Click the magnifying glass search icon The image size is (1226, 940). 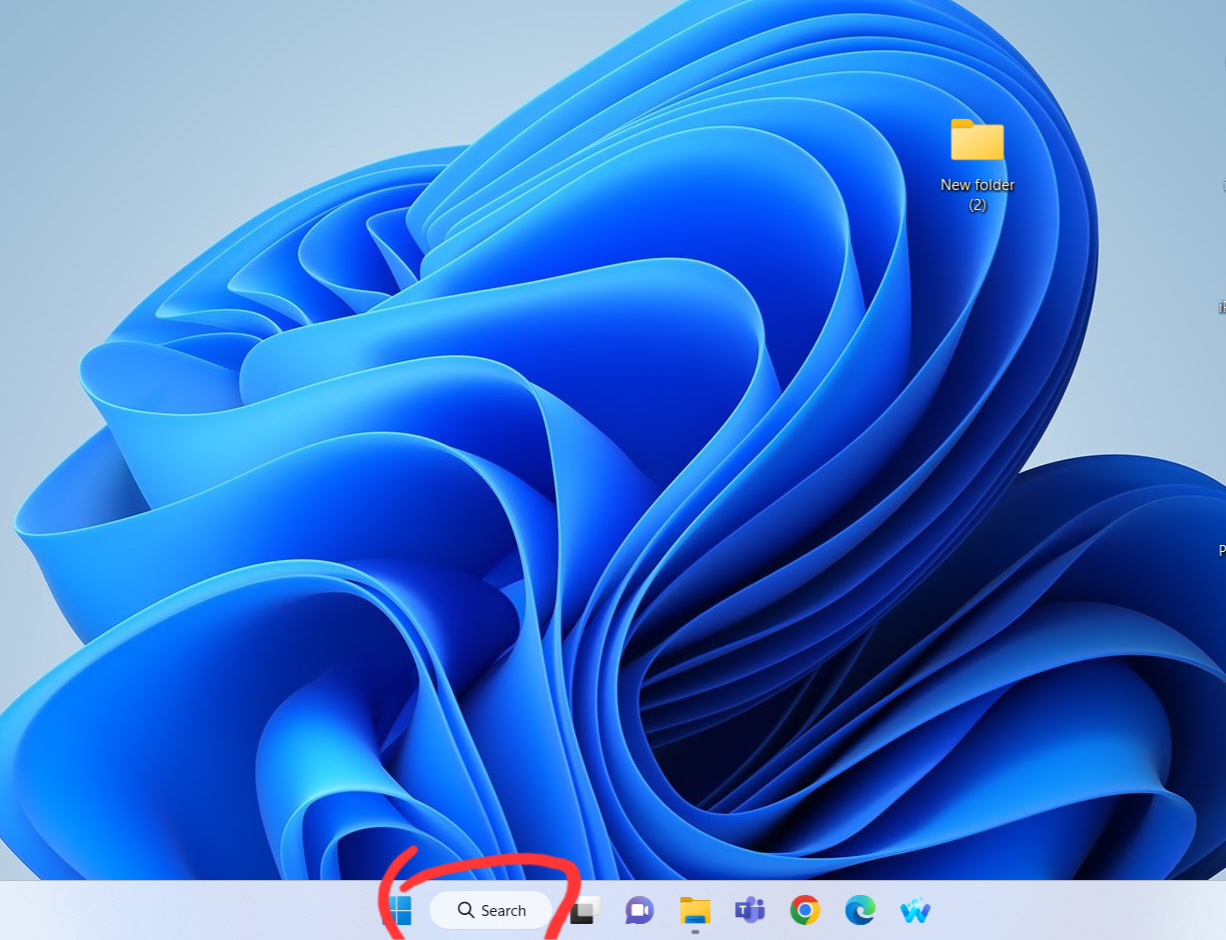(x=466, y=910)
